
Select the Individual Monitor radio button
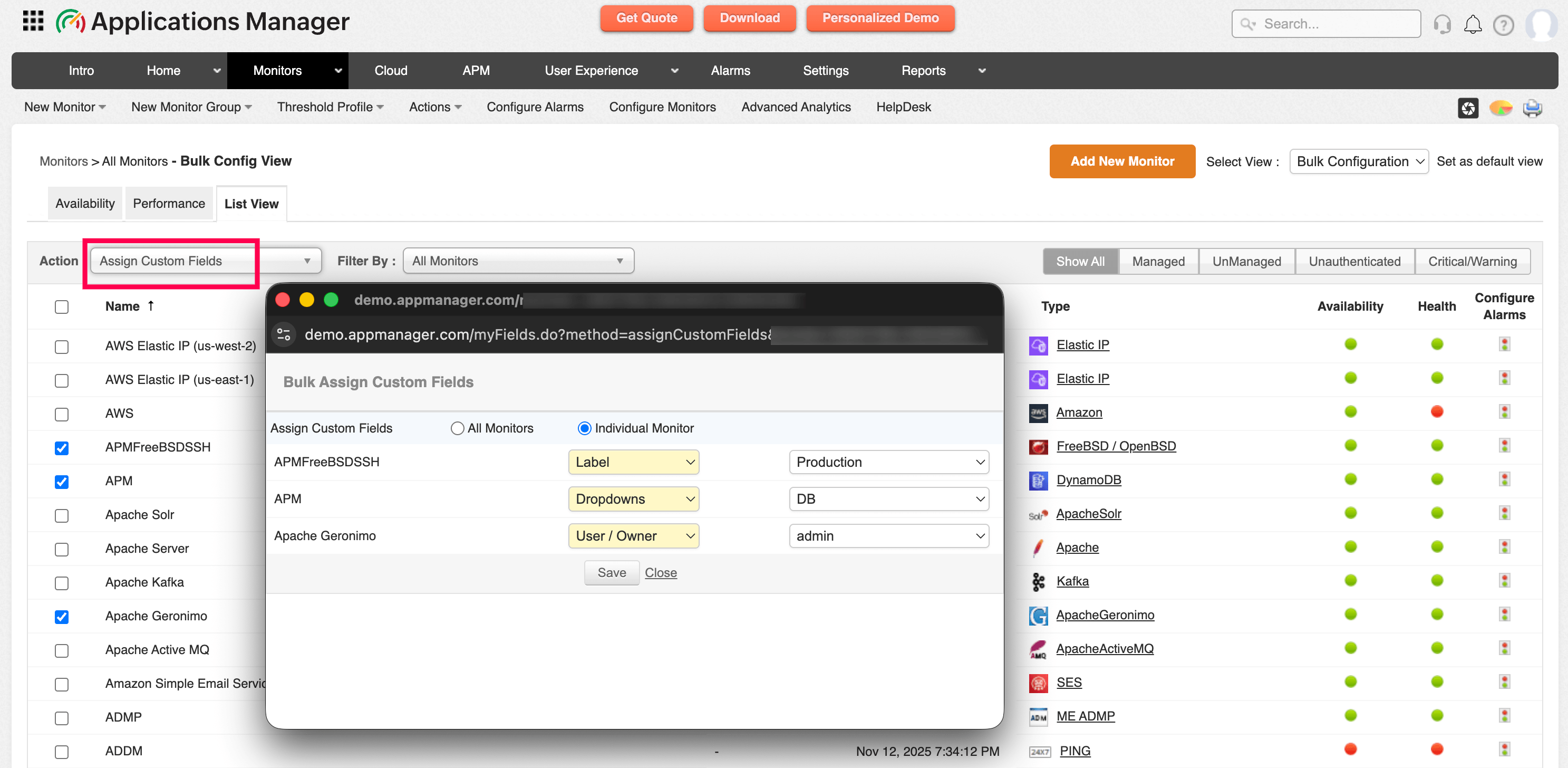(x=584, y=428)
